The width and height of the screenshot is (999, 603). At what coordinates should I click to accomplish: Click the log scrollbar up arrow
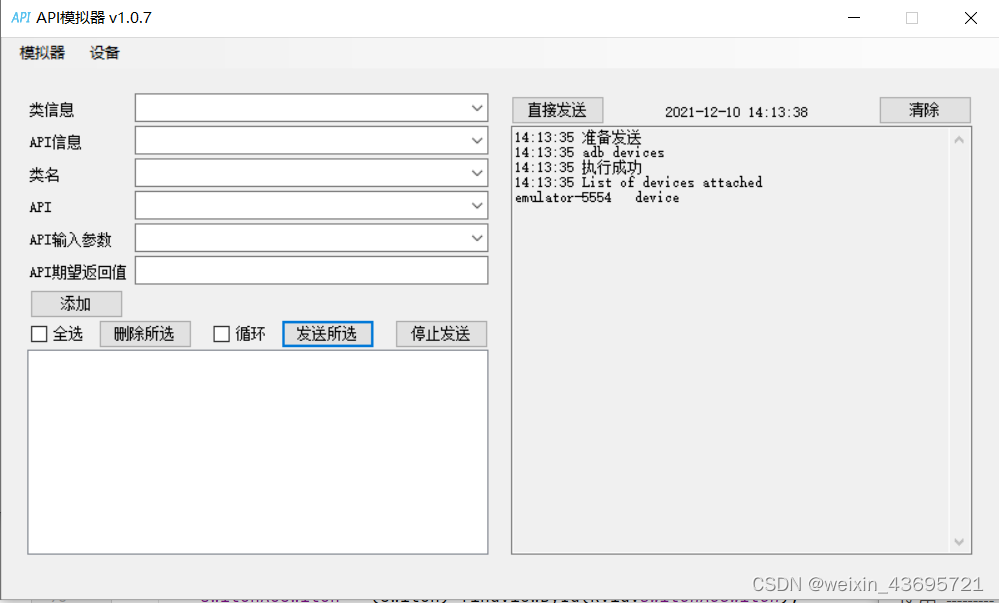coord(959,140)
